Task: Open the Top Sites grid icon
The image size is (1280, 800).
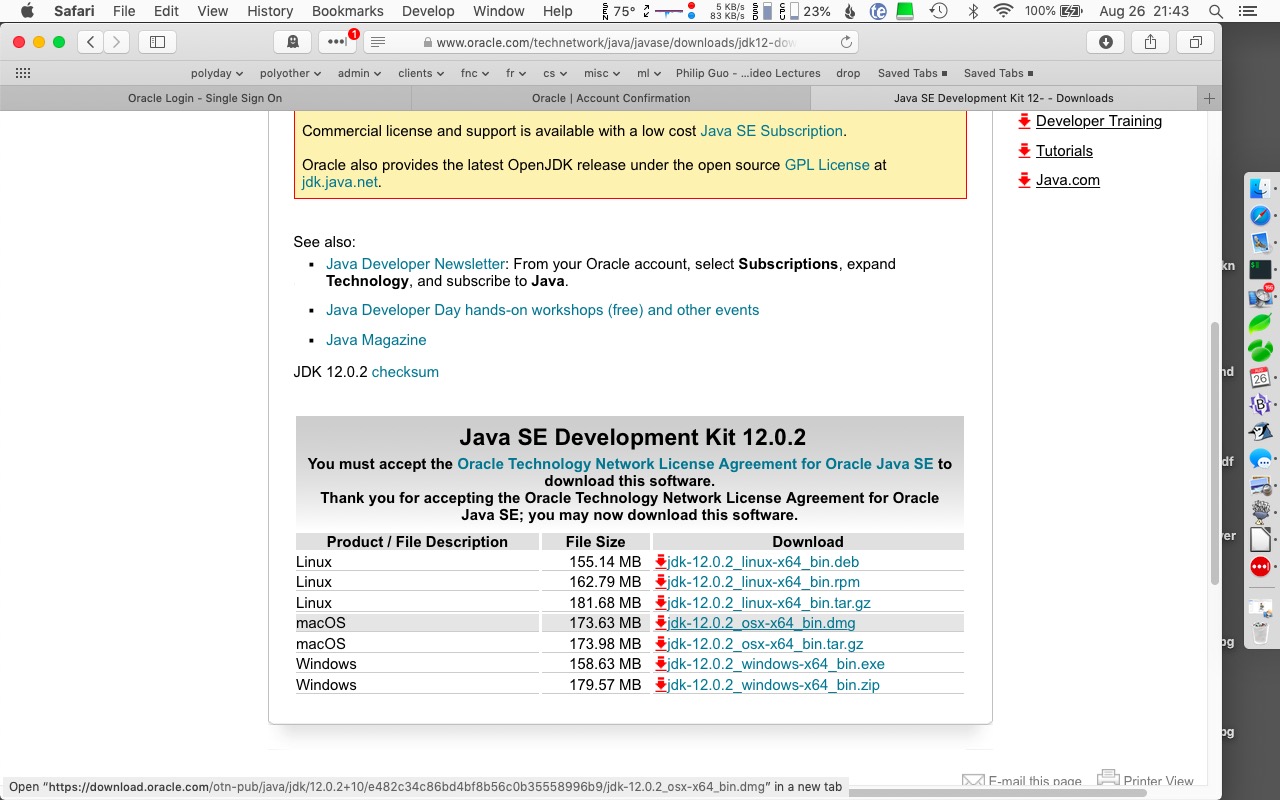Action: pos(23,73)
